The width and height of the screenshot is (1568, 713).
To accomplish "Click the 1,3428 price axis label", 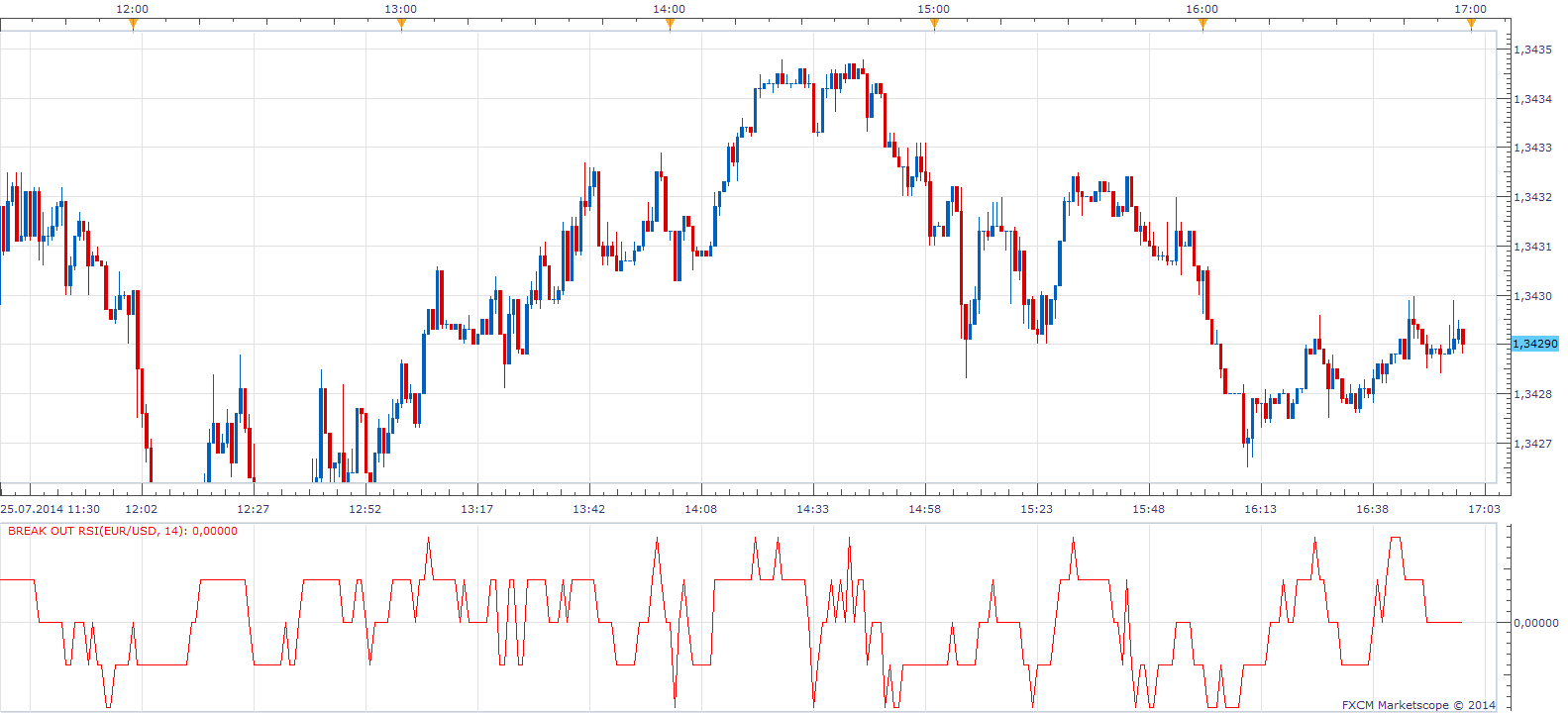I will point(1532,394).
